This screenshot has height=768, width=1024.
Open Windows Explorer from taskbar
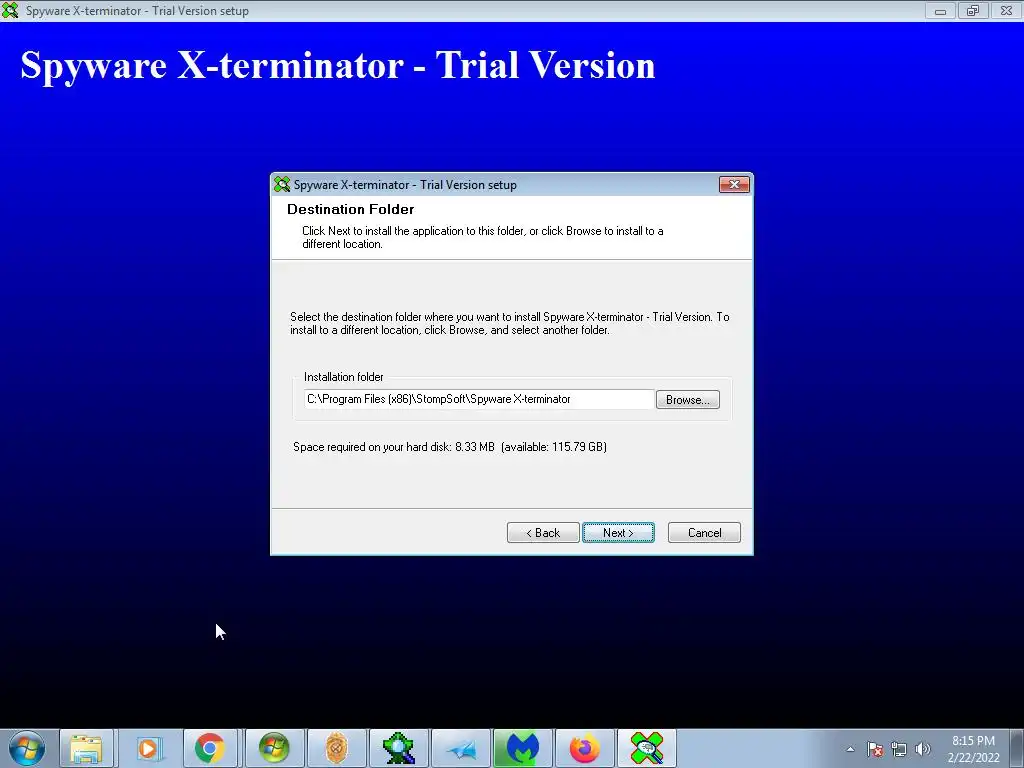(x=86, y=748)
